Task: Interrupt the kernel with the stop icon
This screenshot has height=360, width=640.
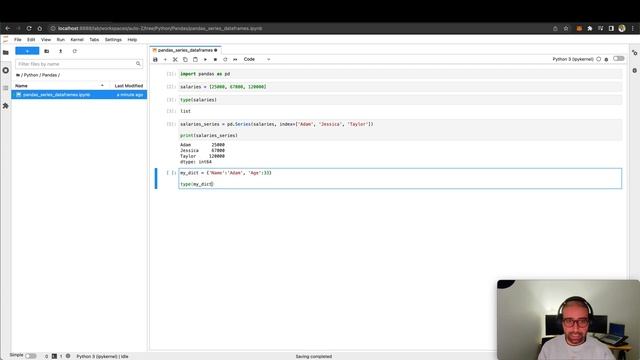Action: 215,60
